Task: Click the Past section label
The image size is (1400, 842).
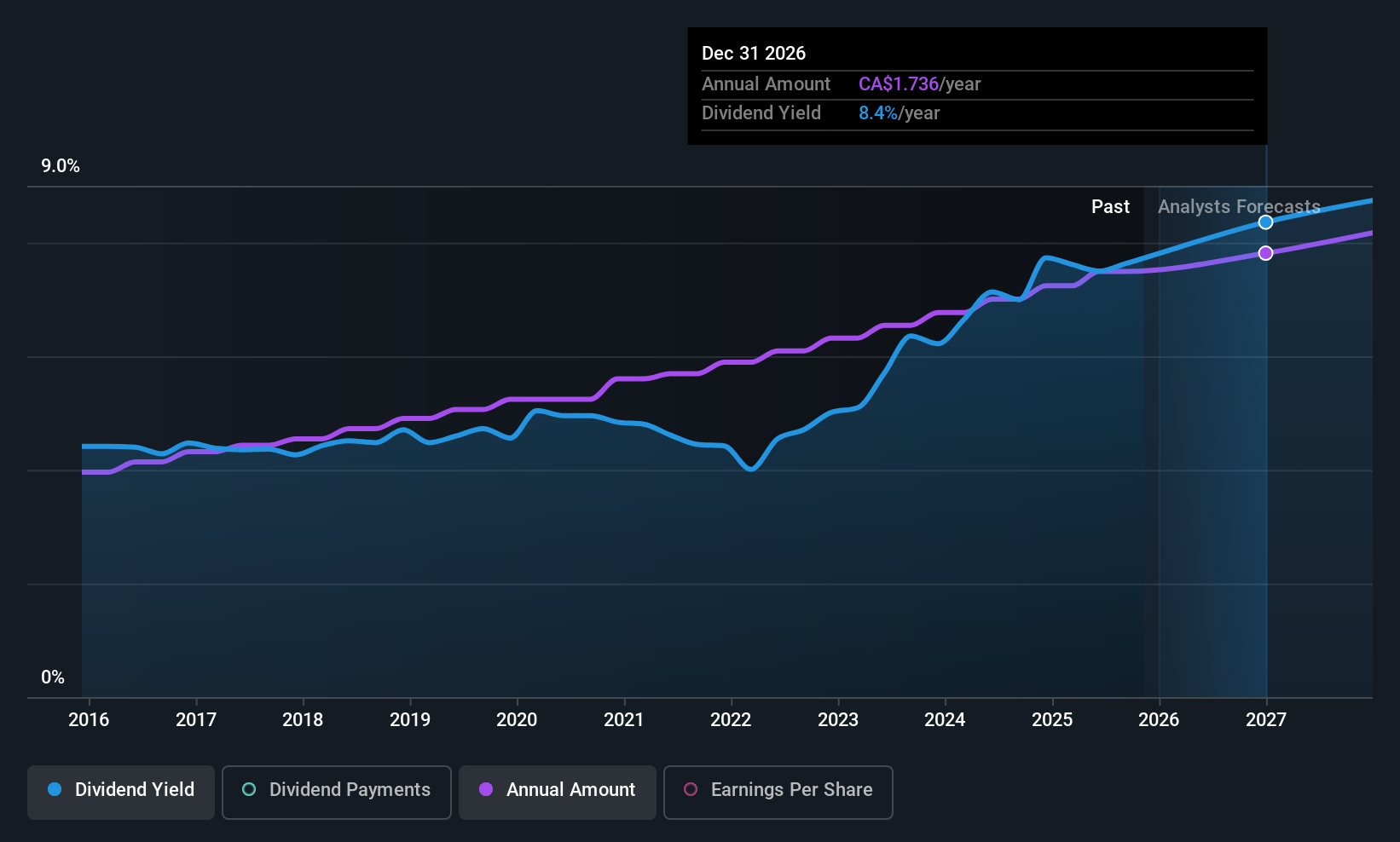Action: pos(1110,206)
